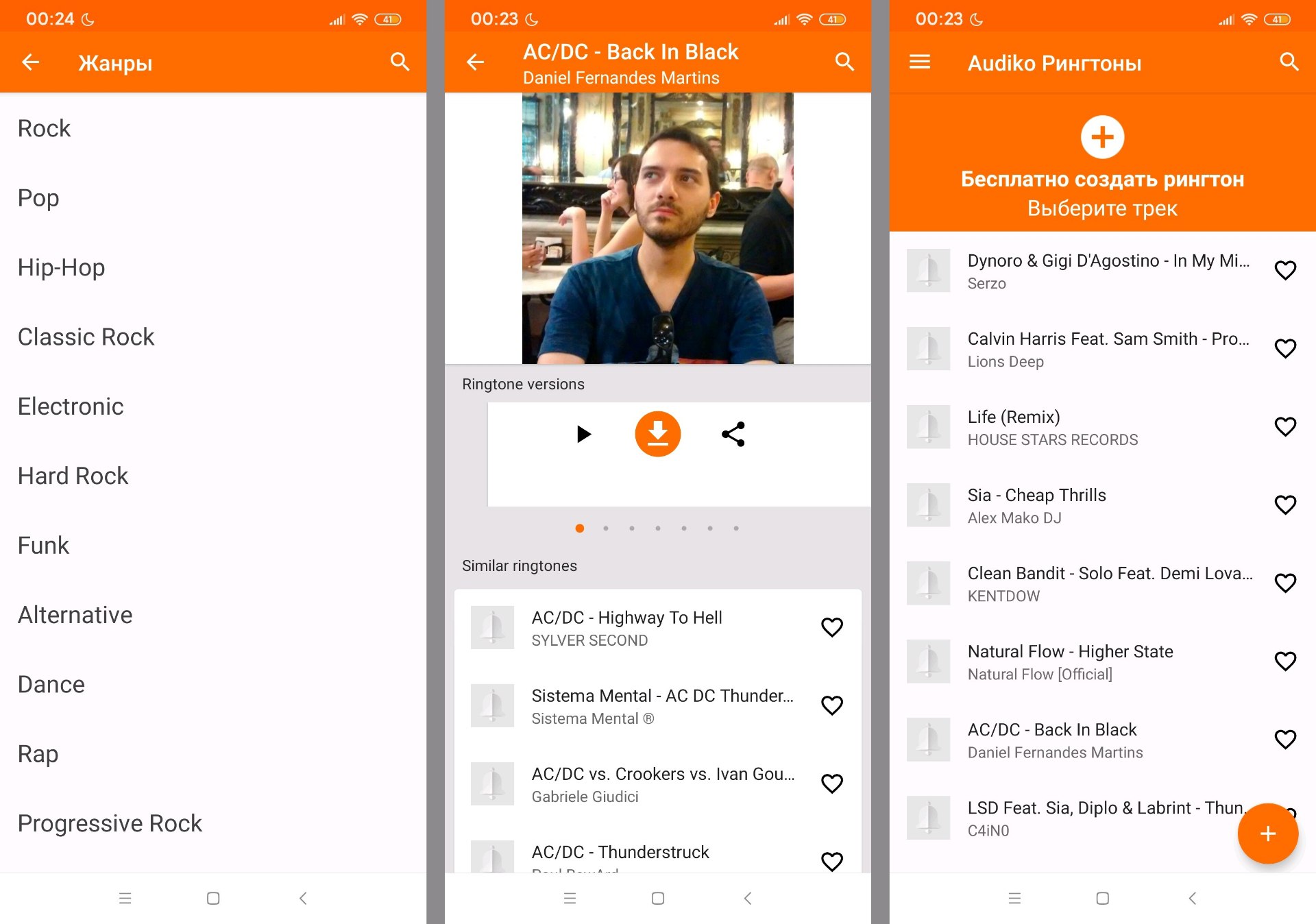Jump to last ringtone version dot

pos(736,528)
